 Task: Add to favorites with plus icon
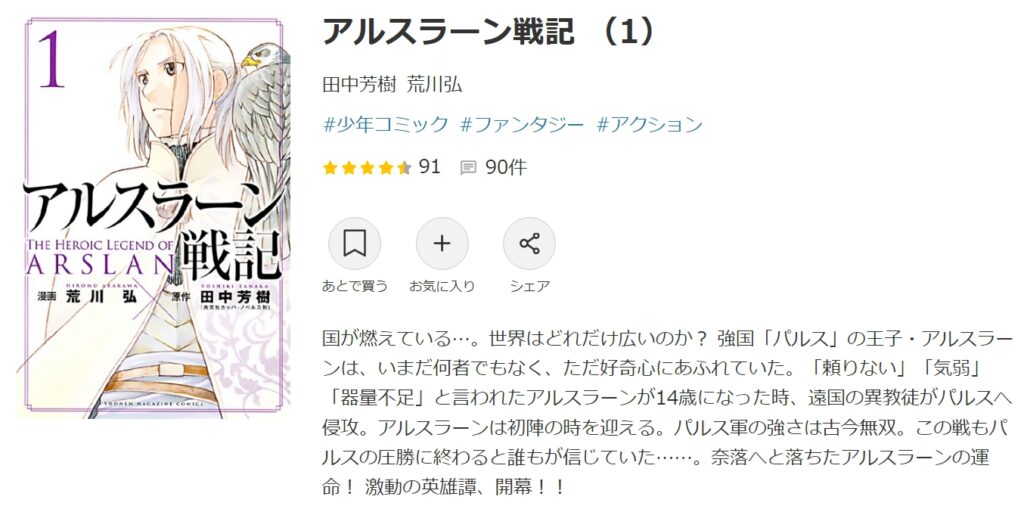(x=442, y=244)
